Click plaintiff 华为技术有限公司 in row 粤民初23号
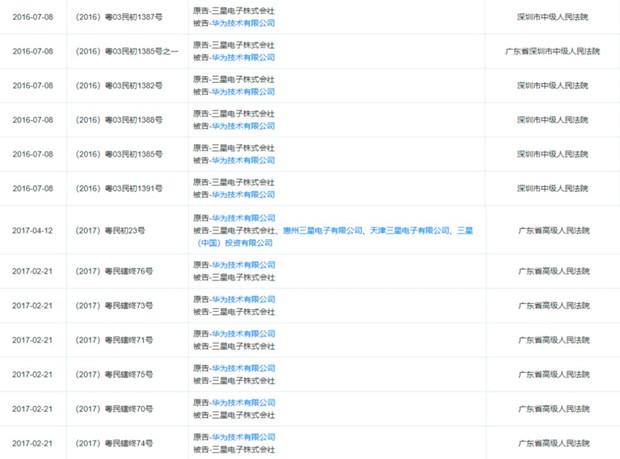 coord(243,218)
